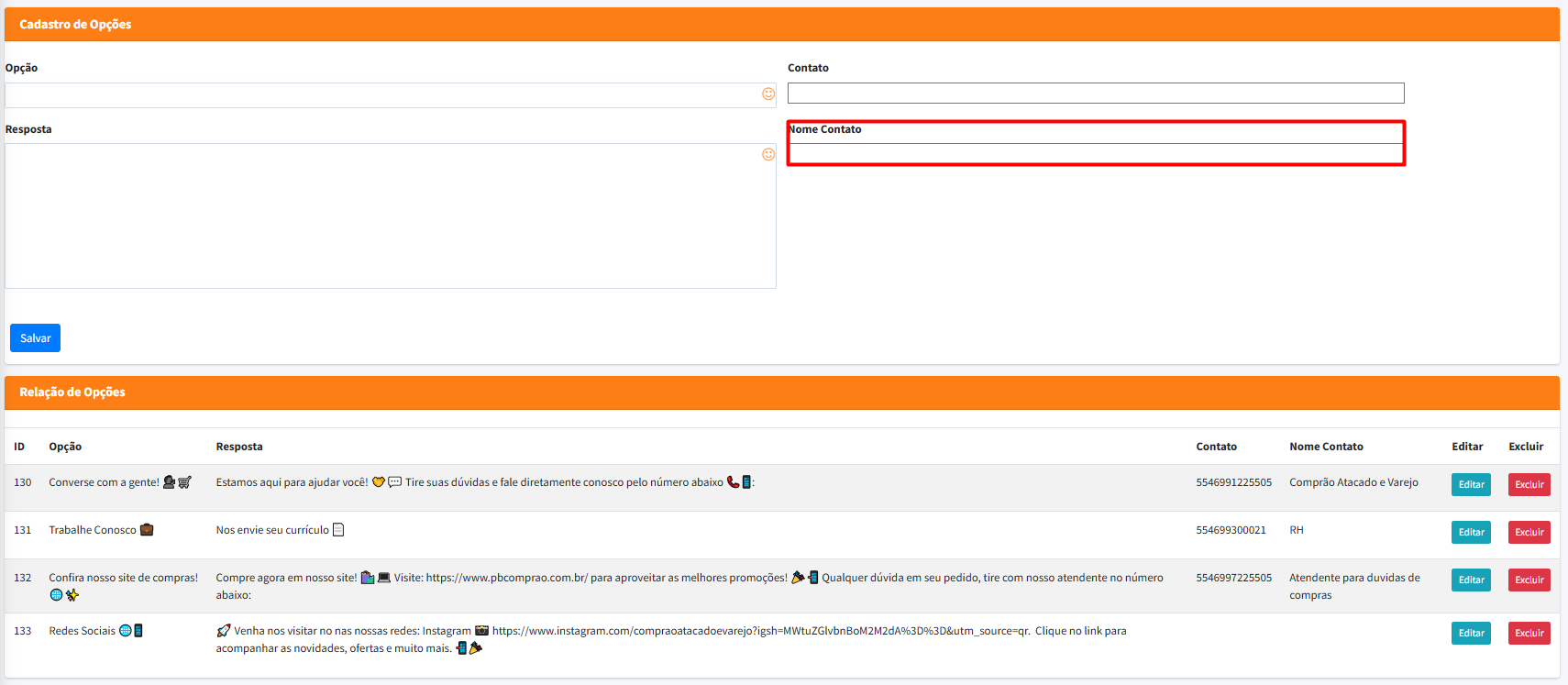Click the Opção column header in table

65,447
